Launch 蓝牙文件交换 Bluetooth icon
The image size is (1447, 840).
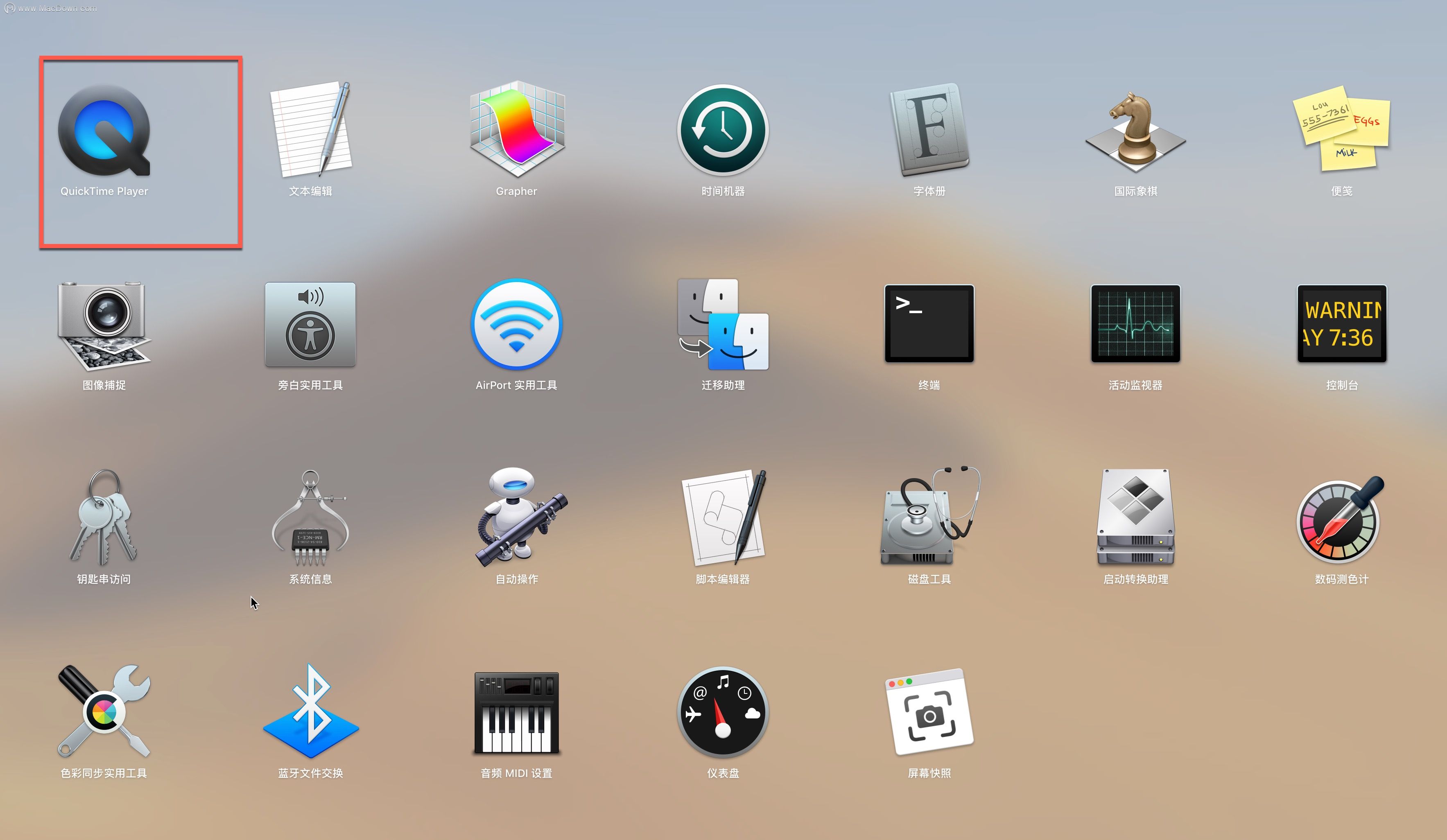(311, 711)
